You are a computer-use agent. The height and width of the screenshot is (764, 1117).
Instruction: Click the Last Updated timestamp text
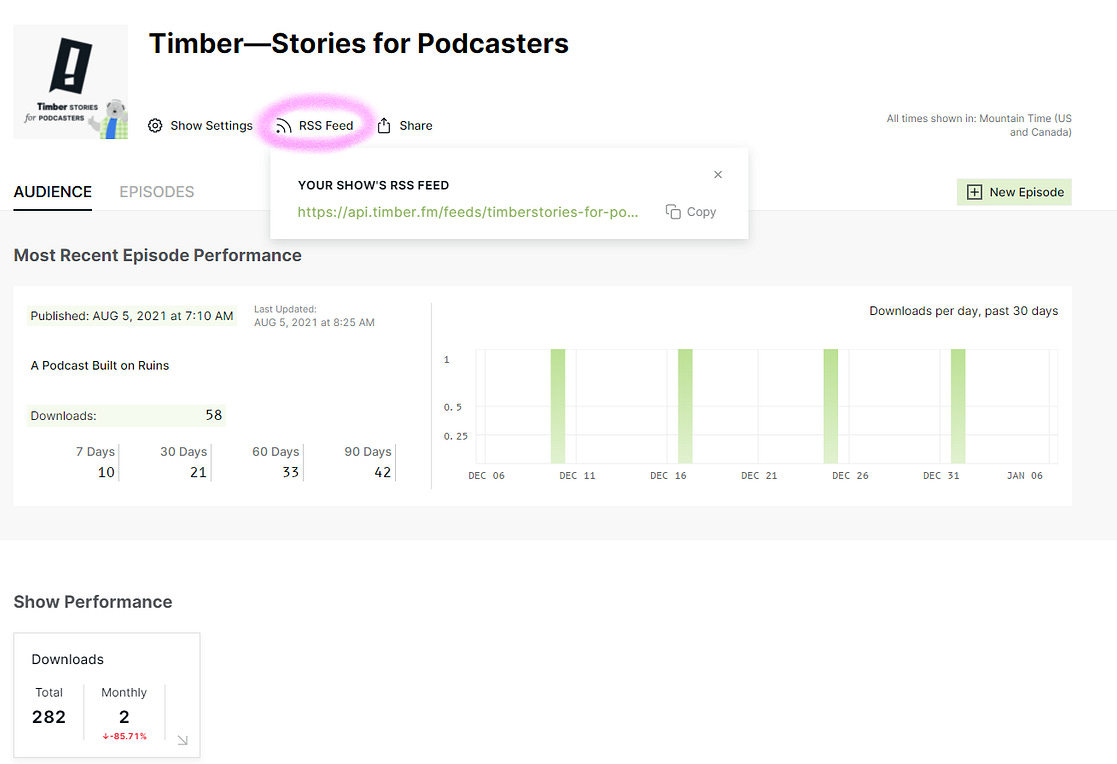click(x=314, y=316)
